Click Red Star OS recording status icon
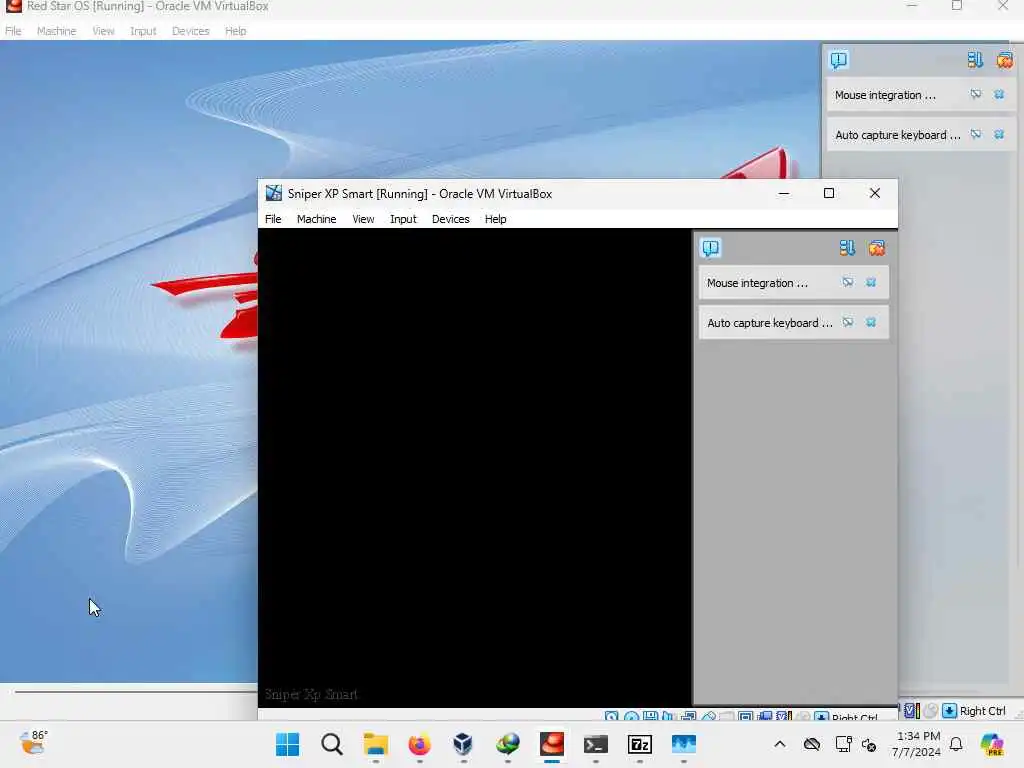Screen dimensions: 1024x768 [931, 711]
